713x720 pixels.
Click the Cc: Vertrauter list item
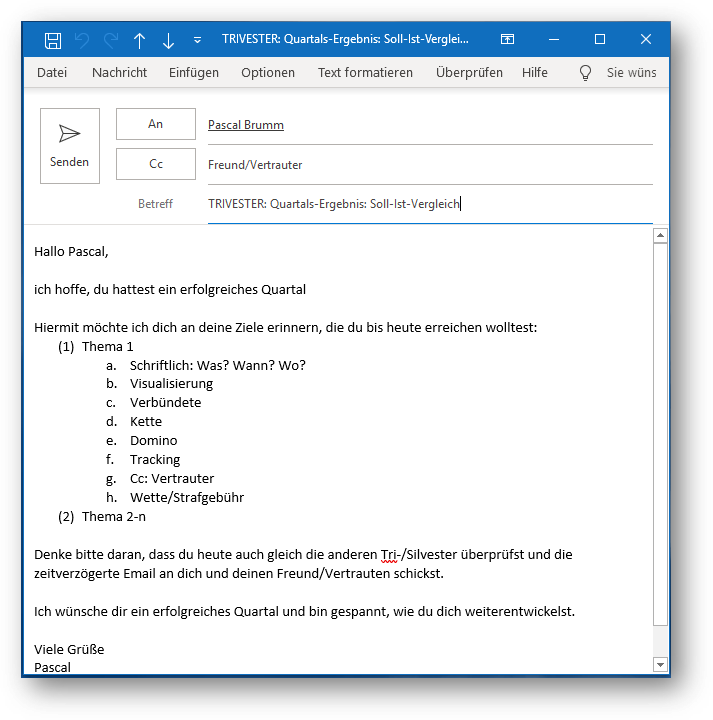pos(172,478)
